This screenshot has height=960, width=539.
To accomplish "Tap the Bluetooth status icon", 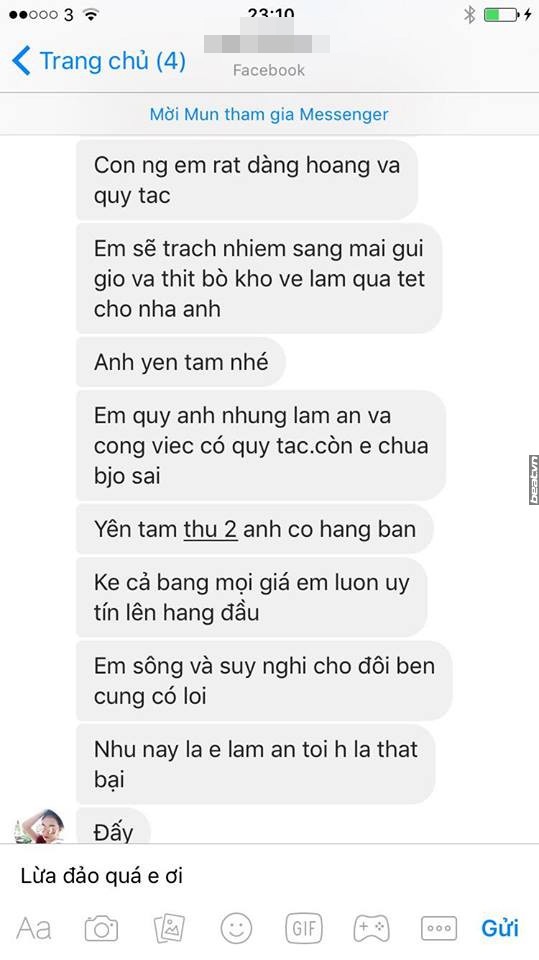I will coord(469,14).
